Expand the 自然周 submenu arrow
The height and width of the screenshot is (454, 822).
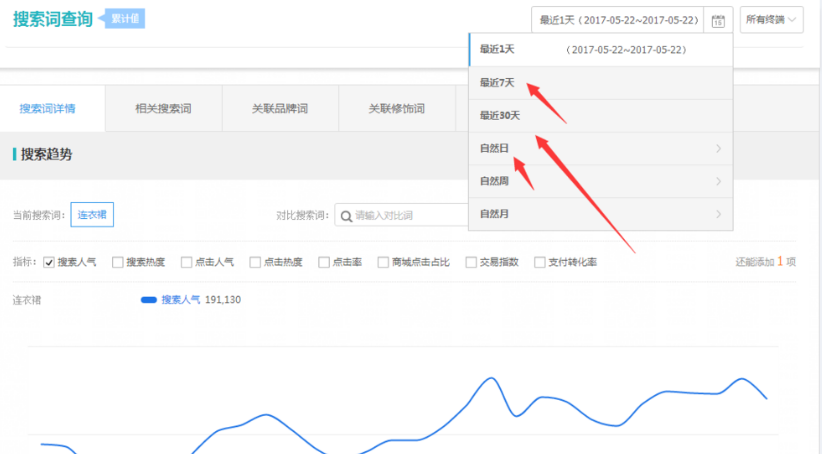pos(718,181)
